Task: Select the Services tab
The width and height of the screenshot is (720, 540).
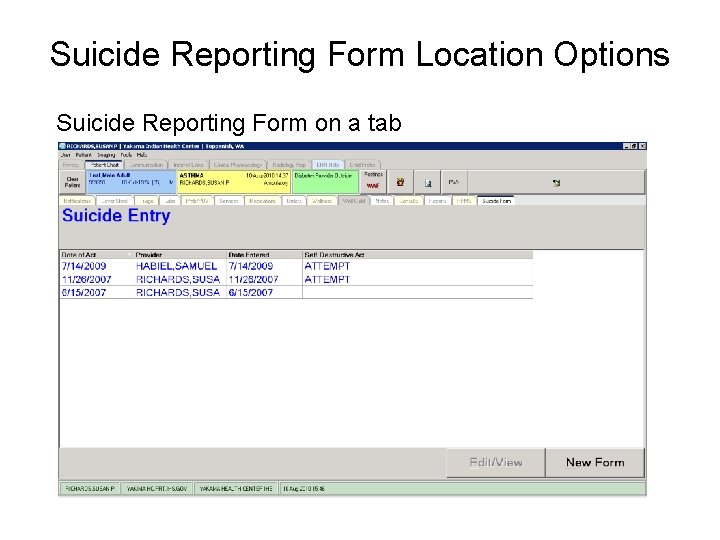Action: (x=228, y=201)
